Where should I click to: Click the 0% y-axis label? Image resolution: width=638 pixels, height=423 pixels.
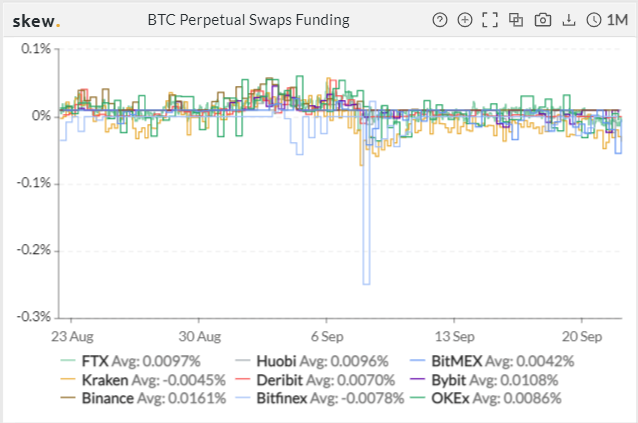point(42,116)
